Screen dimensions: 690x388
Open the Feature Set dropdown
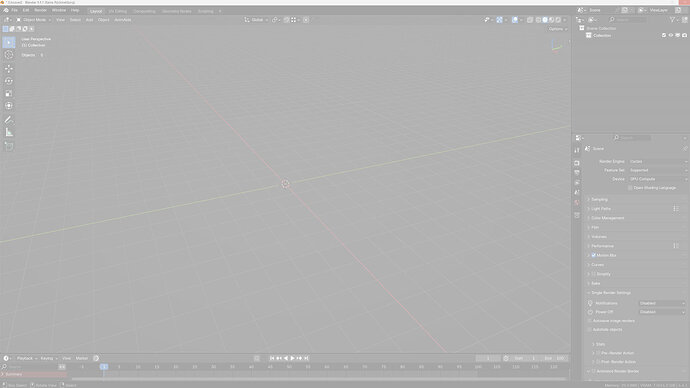coord(658,170)
